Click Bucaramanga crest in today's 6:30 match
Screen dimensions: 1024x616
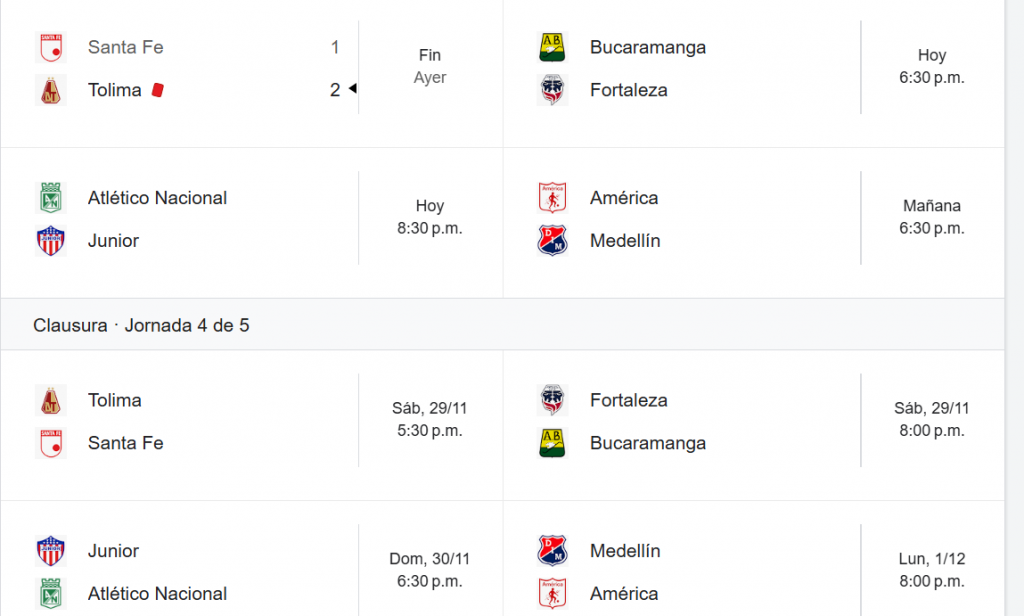552,47
